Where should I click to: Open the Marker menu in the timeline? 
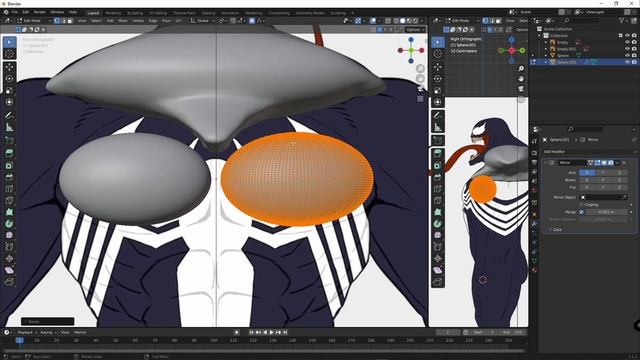80,332
